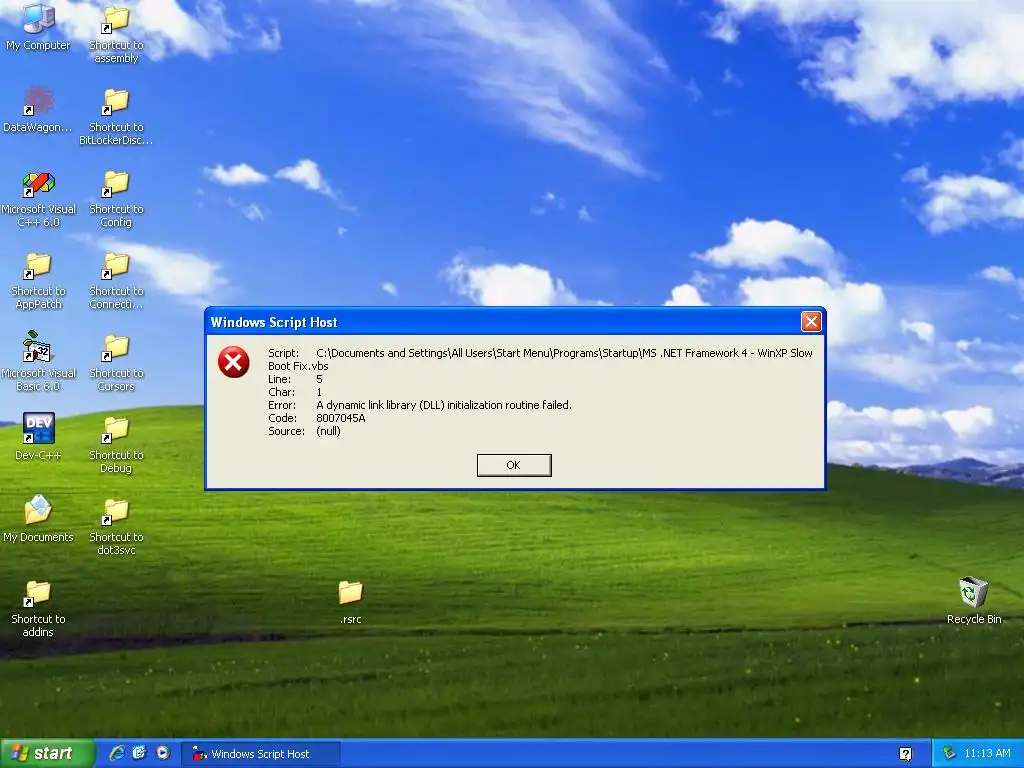1024x768 pixels.
Task: Click the system tray icon beside clock
Action: point(950,754)
